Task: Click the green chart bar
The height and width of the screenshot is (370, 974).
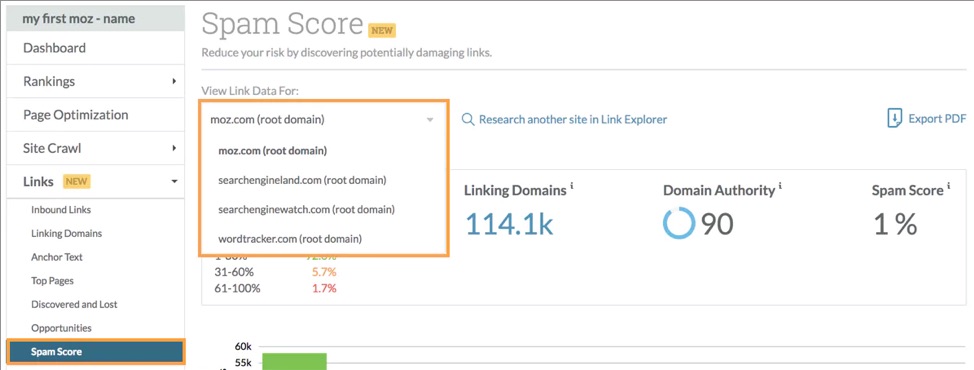Action: coord(294,361)
